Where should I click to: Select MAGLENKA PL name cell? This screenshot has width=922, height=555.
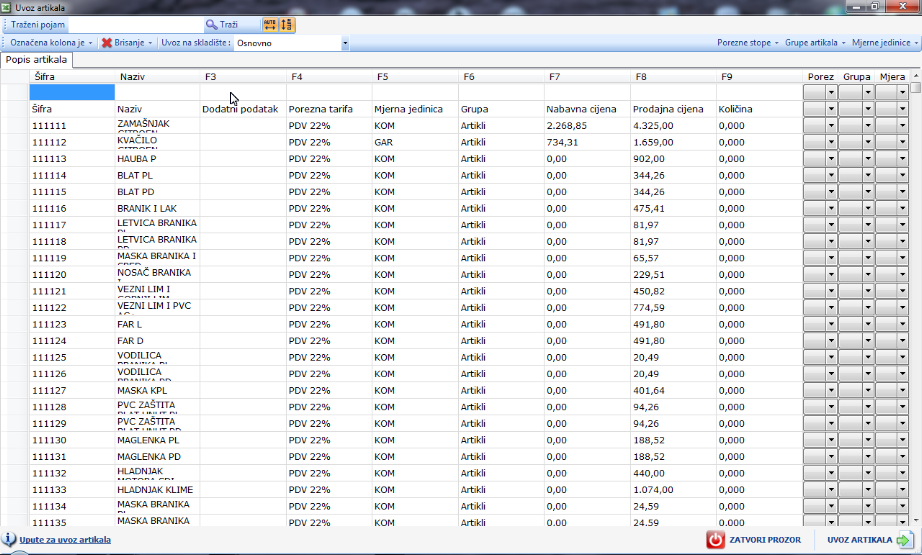pos(157,440)
